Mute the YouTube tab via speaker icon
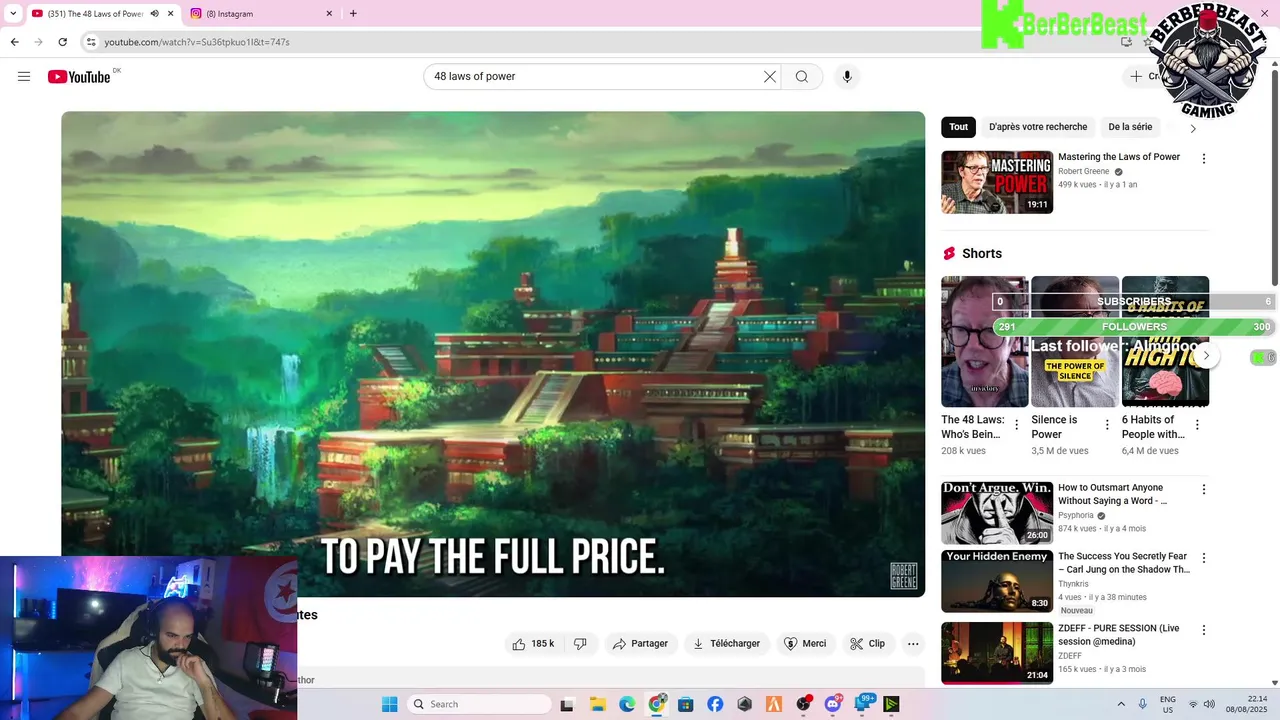 coord(154,14)
